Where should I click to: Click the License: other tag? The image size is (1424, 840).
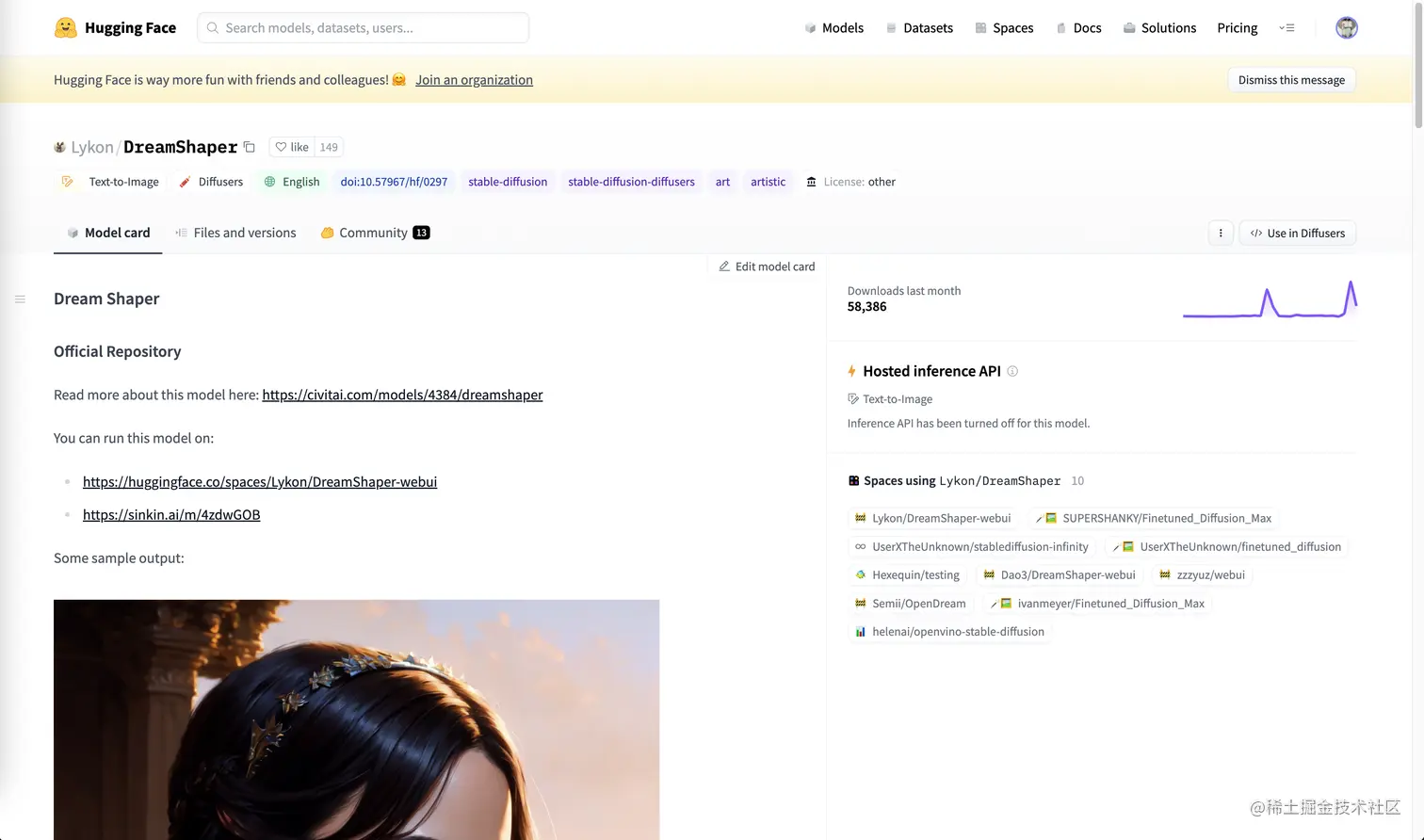coord(850,182)
